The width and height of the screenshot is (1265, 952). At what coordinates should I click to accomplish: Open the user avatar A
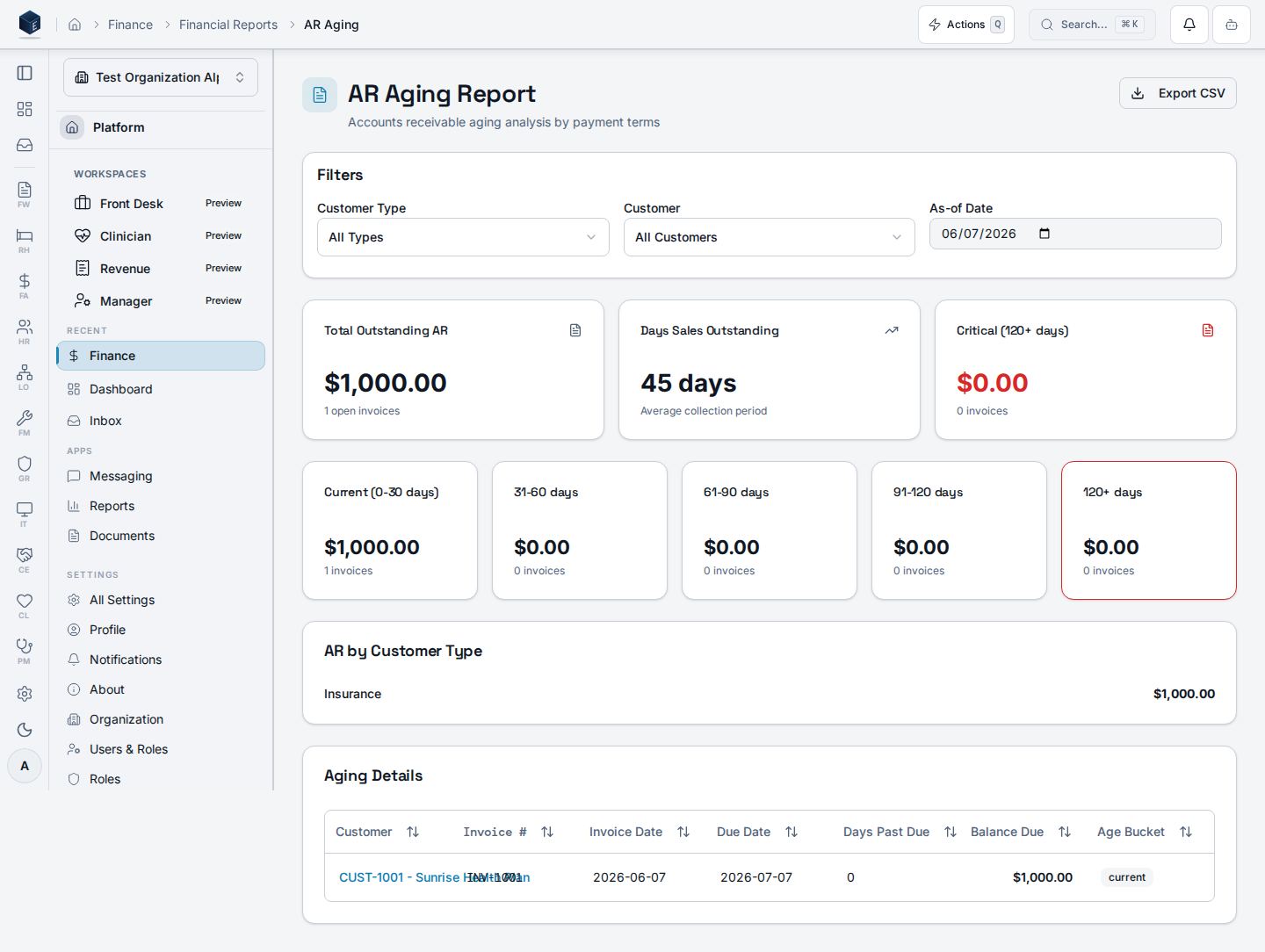(25, 766)
